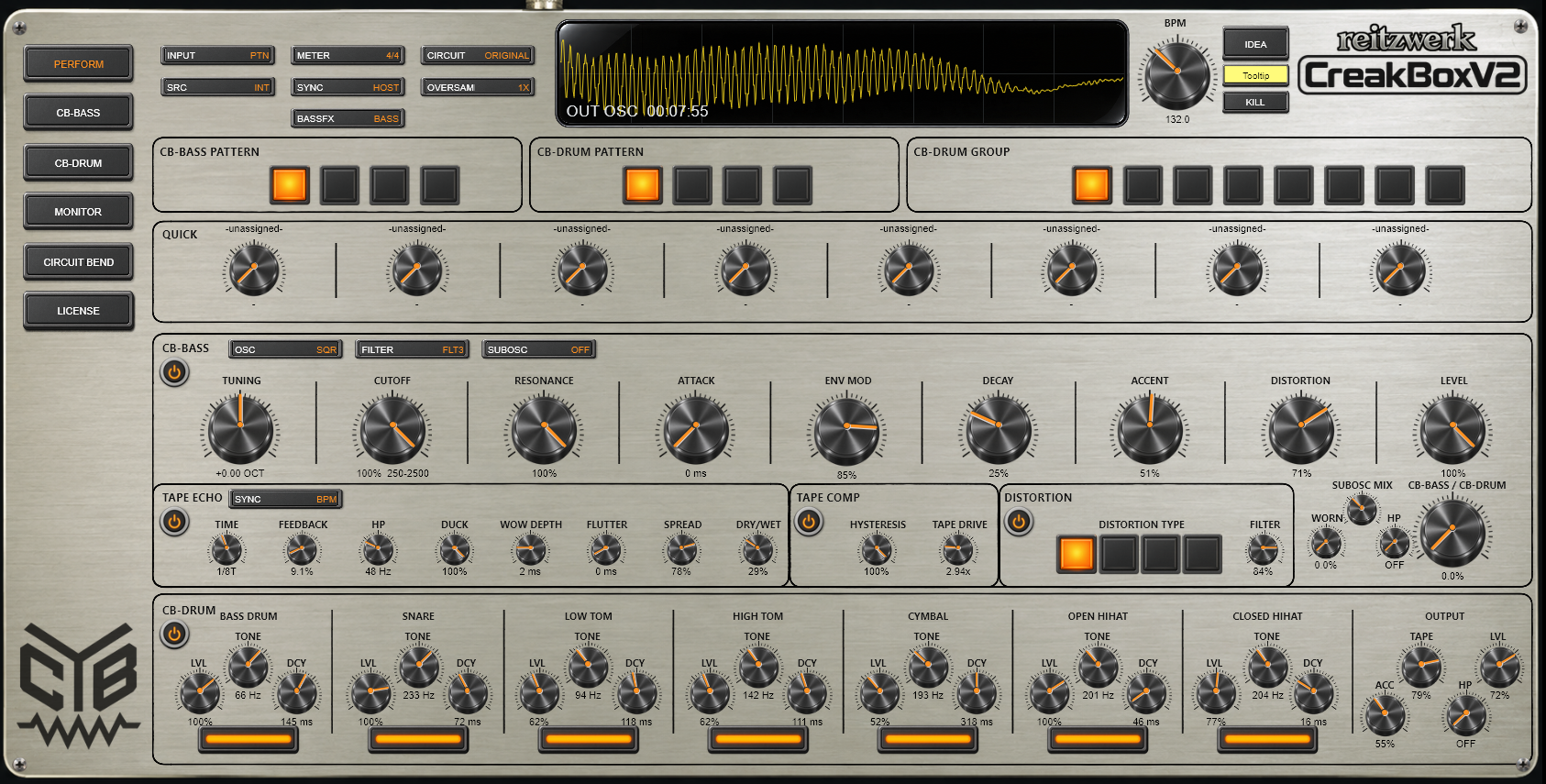Click the CB-BASS TUNING knob
Screen dimensions: 1546x784
[x=240, y=428]
